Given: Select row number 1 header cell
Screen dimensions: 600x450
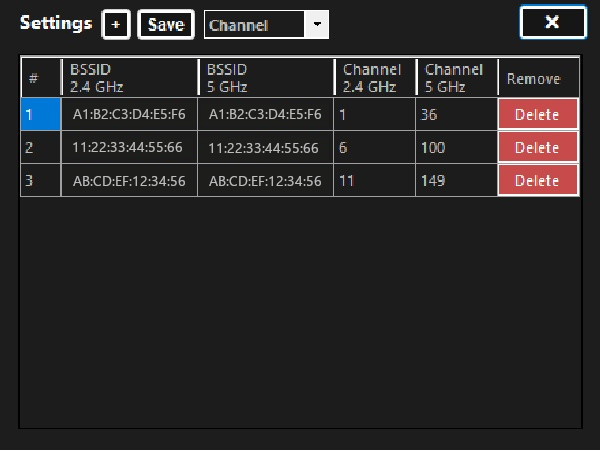Looking at the screenshot, I should pos(41,114).
